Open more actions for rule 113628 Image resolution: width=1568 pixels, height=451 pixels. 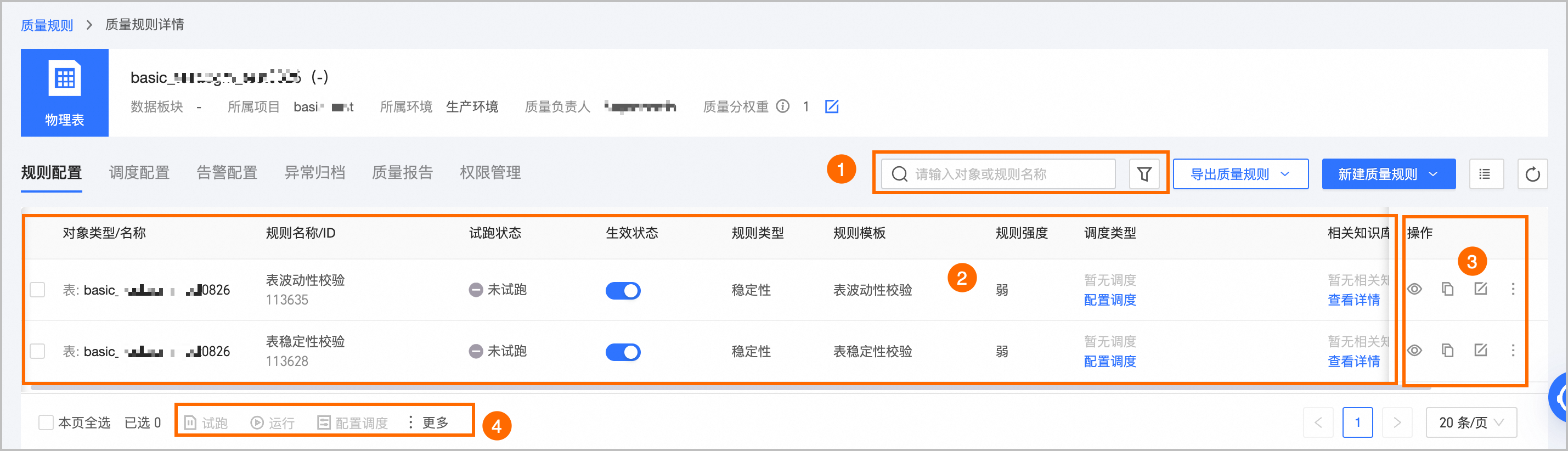point(1513,351)
